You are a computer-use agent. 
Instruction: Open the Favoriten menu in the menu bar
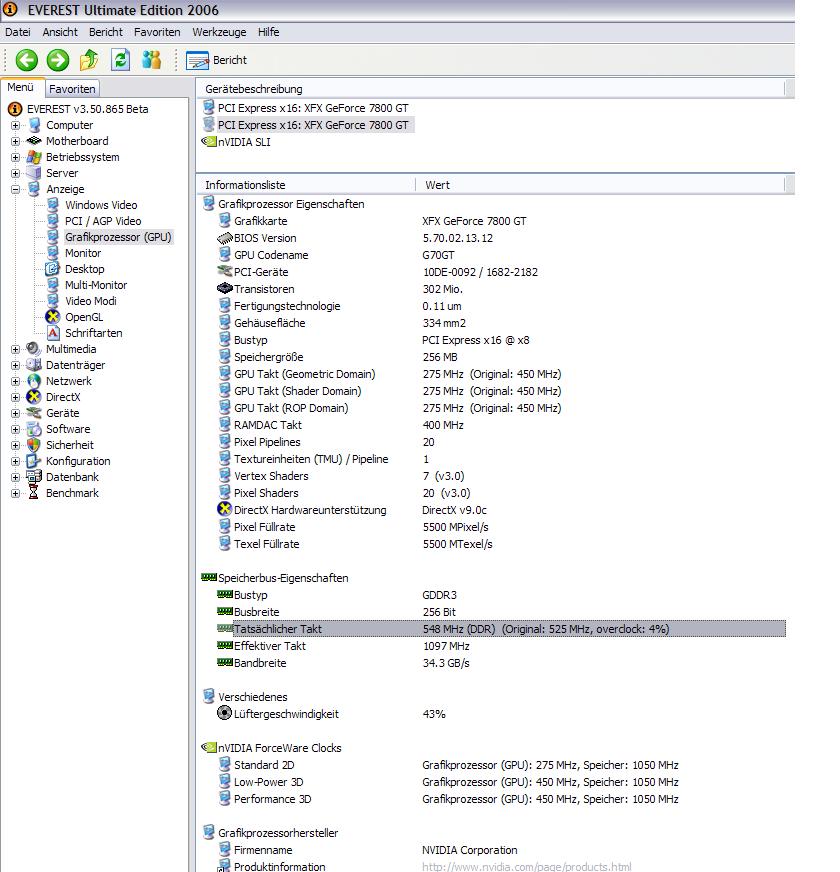click(x=157, y=32)
